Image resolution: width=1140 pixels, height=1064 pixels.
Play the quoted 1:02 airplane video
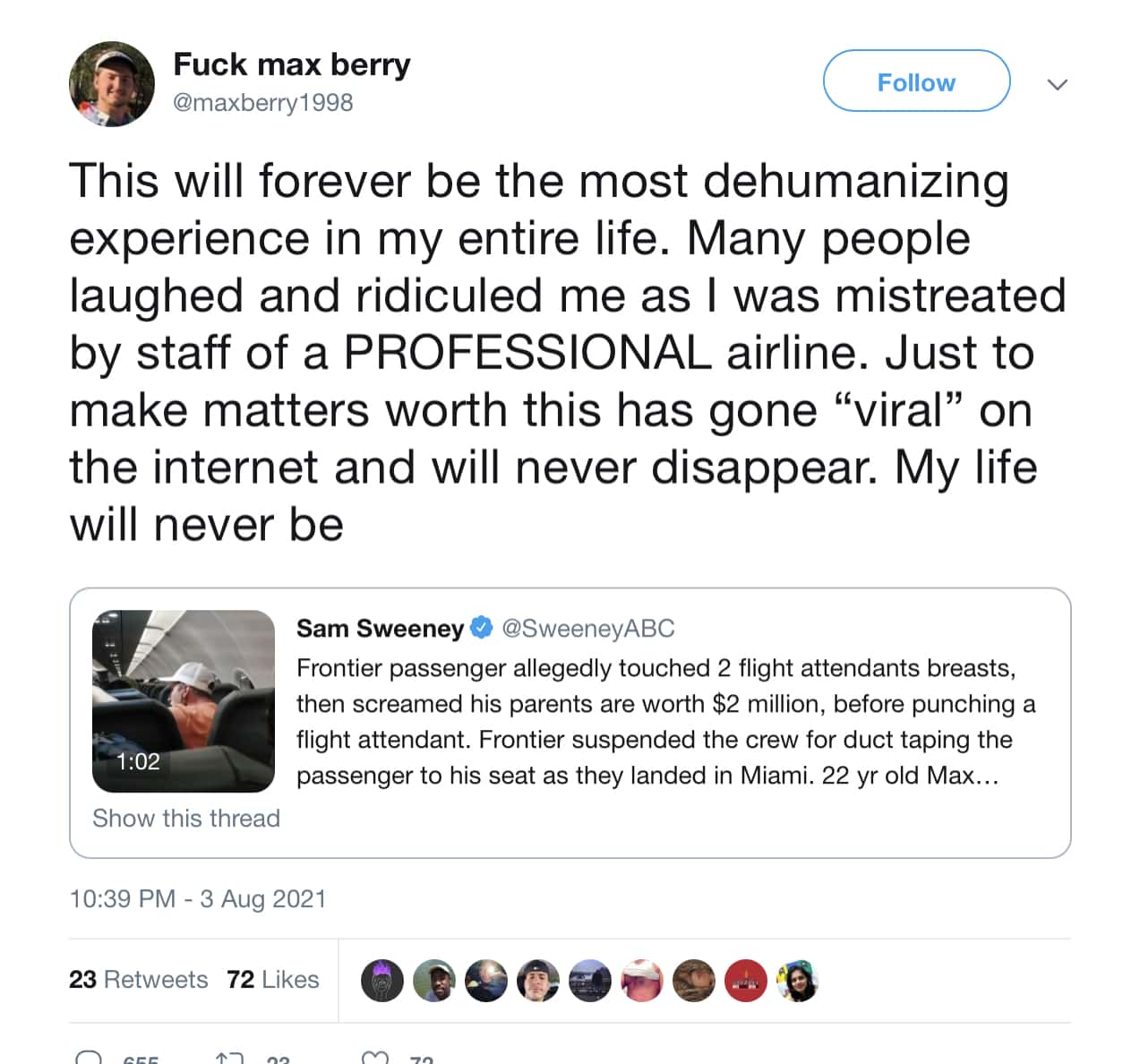click(184, 700)
